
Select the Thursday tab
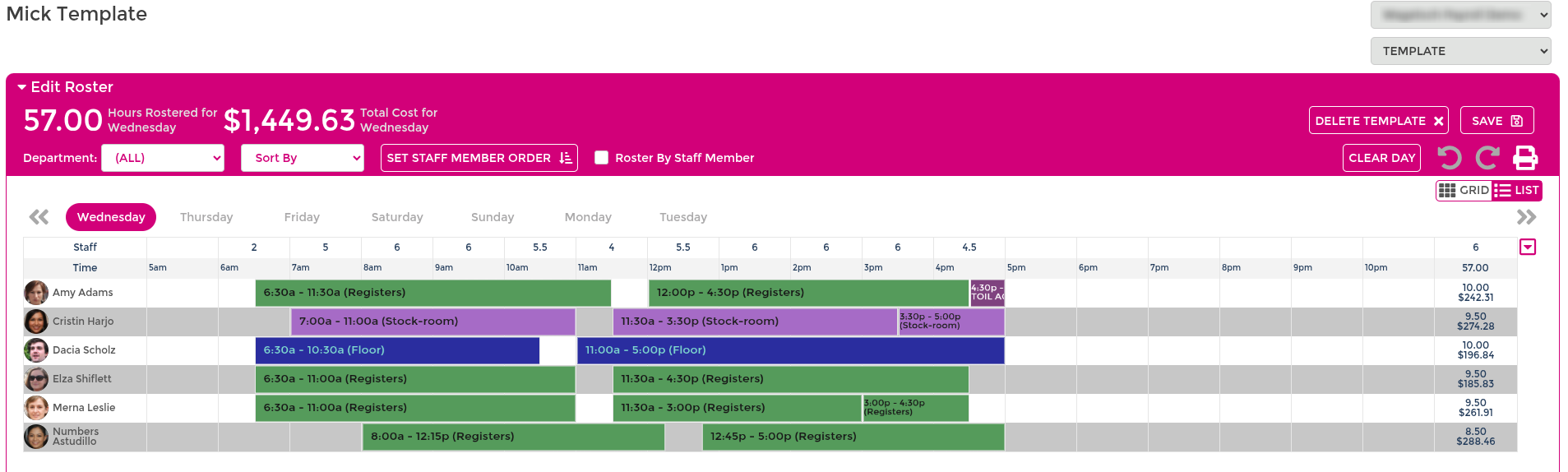pyautogui.click(x=206, y=217)
